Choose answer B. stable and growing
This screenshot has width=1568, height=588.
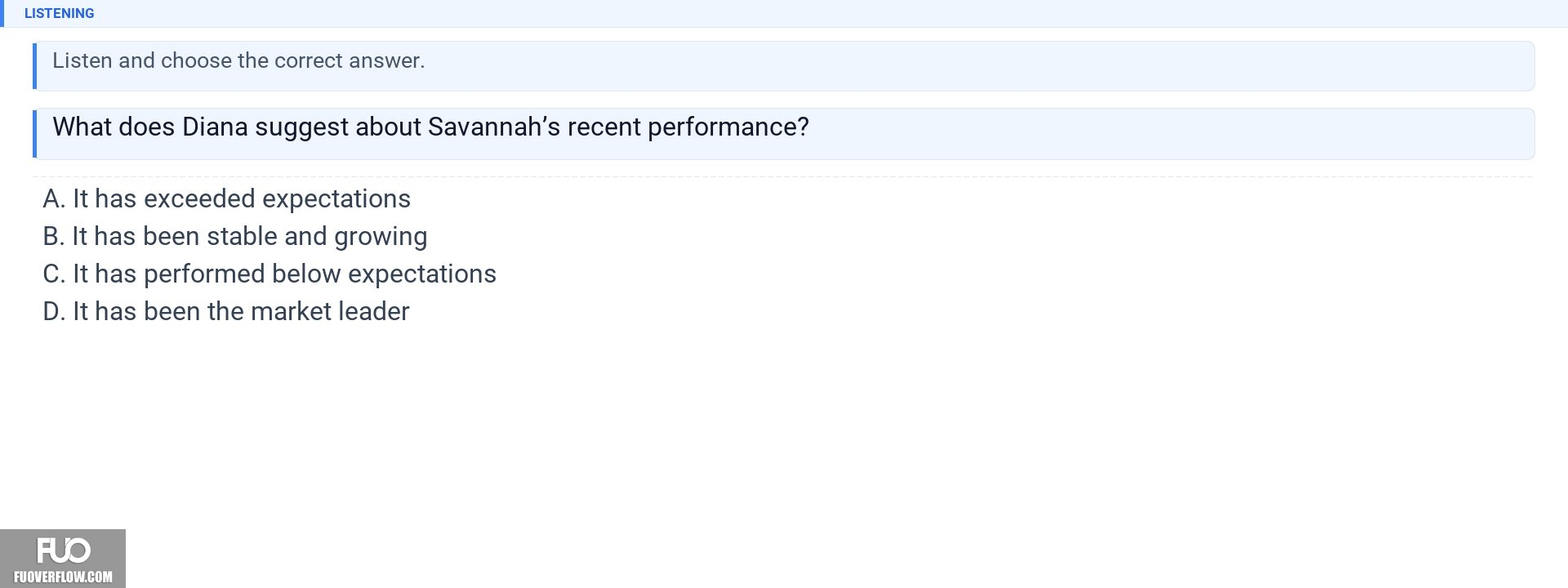[234, 236]
